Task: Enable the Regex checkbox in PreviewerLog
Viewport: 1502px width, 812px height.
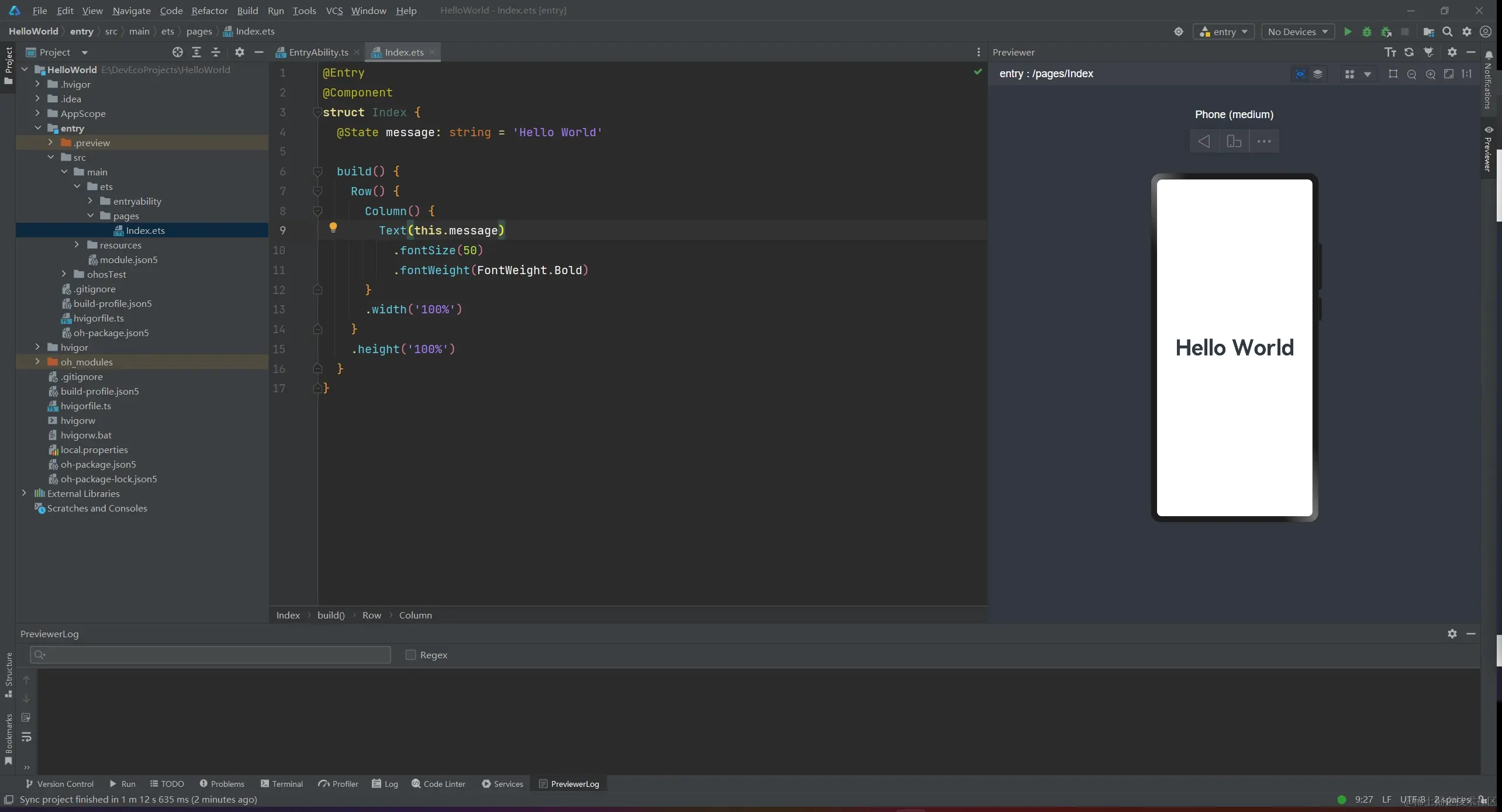Action: [x=410, y=655]
